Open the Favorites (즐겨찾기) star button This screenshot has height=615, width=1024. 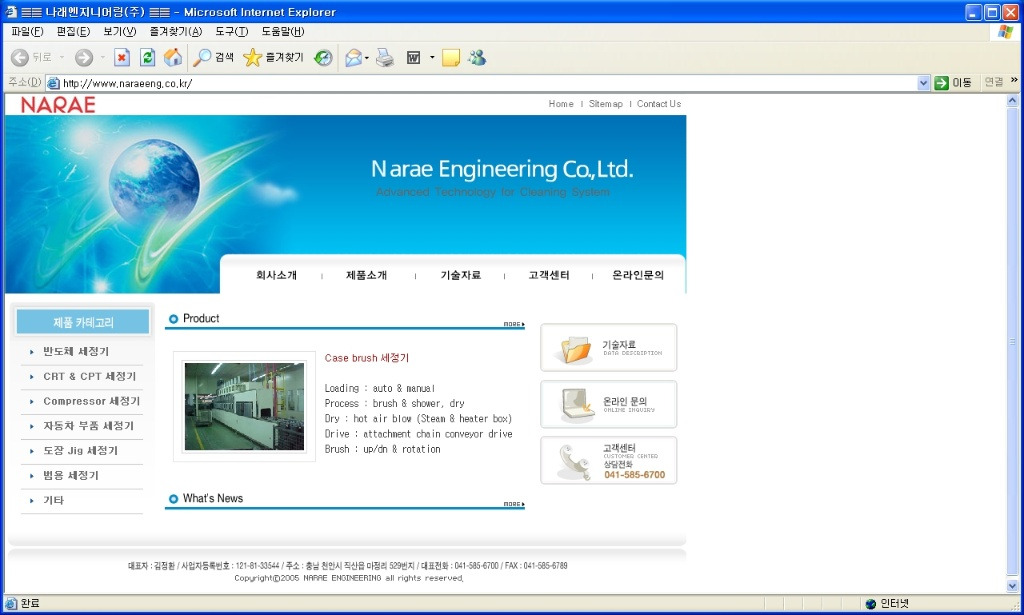click(273, 57)
